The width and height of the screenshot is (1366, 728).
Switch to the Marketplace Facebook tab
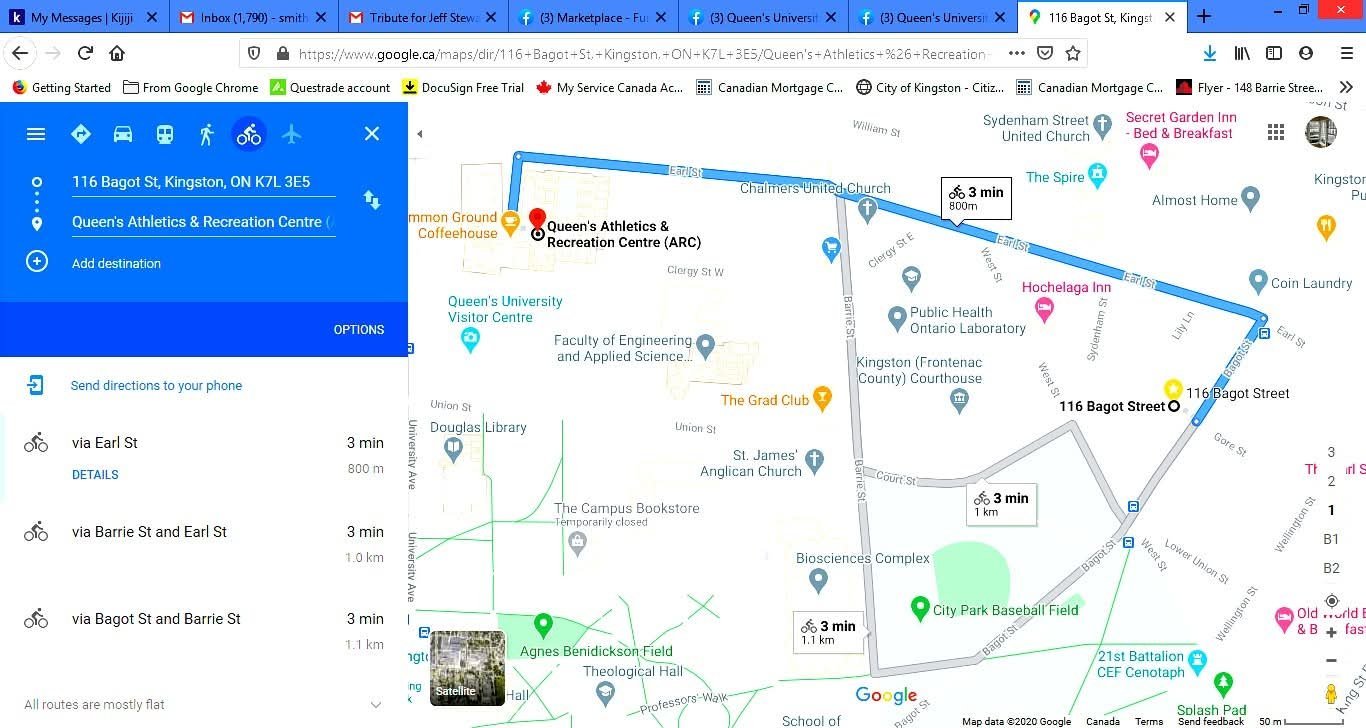(x=593, y=17)
